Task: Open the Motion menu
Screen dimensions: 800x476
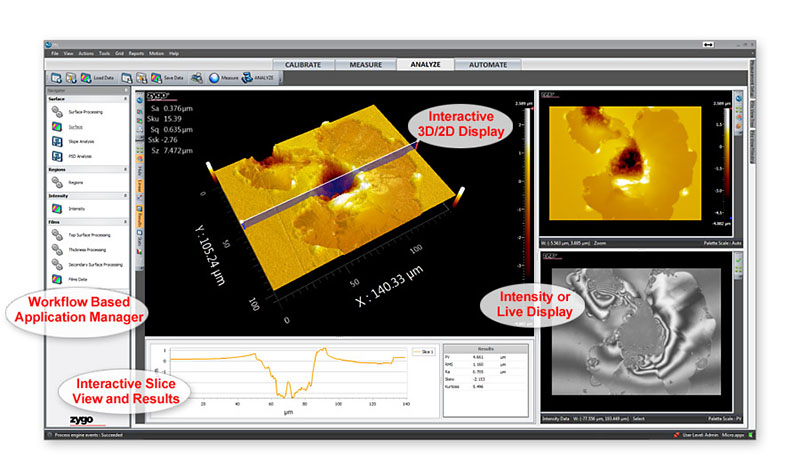Action: (155, 52)
